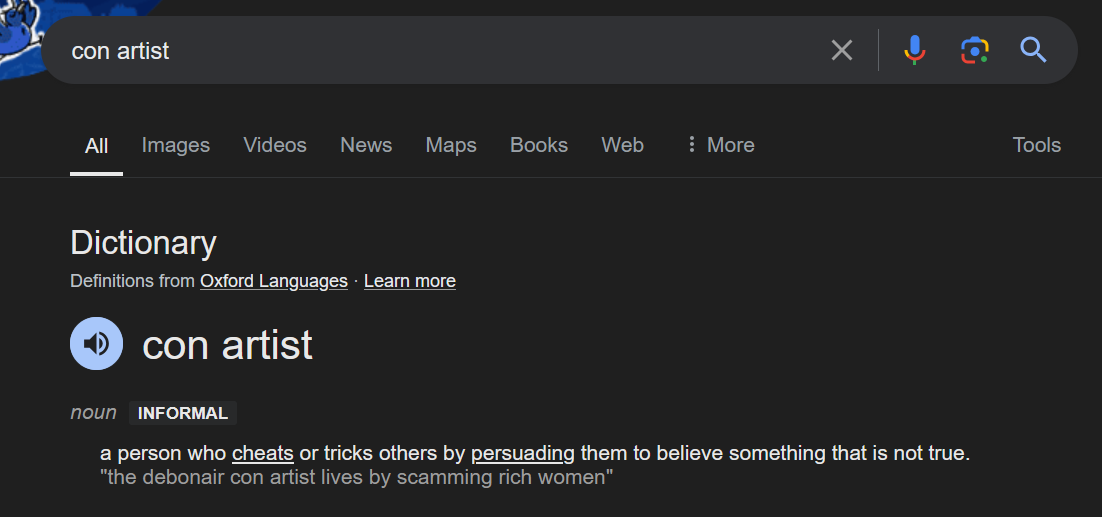Follow the Learn more link
1102x517 pixels.
tap(410, 281)
